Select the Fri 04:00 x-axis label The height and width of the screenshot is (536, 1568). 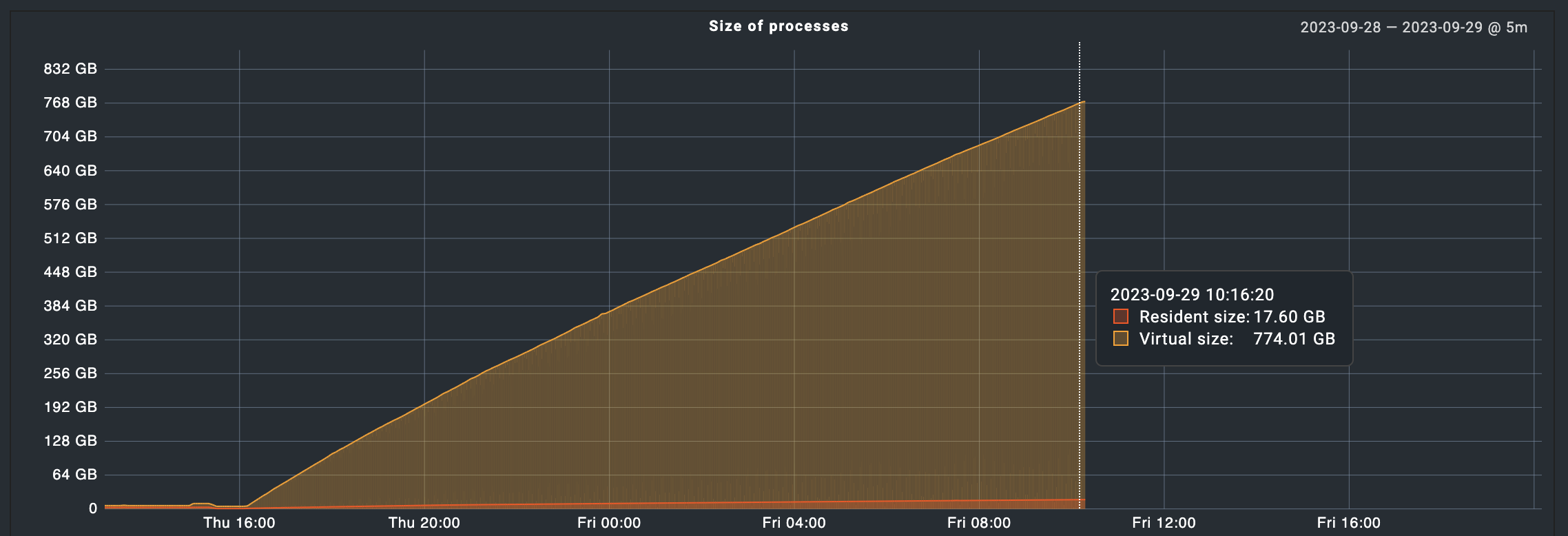[794, 522]
